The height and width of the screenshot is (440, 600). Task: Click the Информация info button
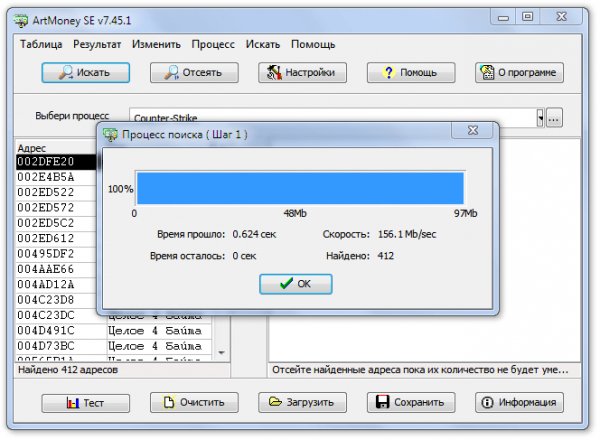tap(519, 403)
